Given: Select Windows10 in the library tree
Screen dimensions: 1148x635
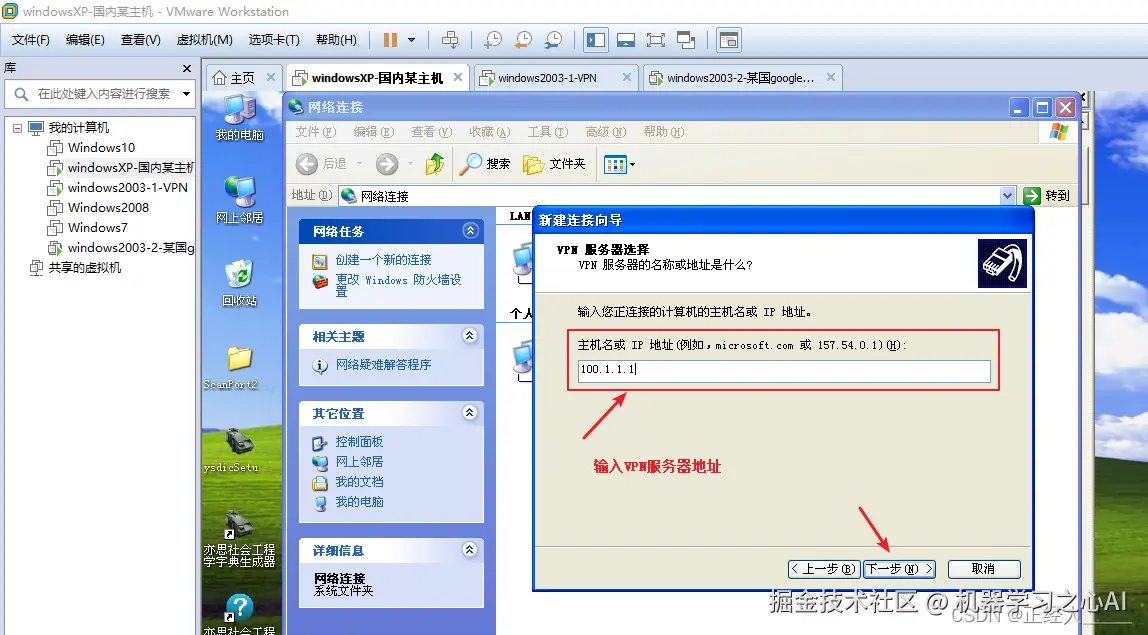Looking at the screenshot, I should [101, 147].
